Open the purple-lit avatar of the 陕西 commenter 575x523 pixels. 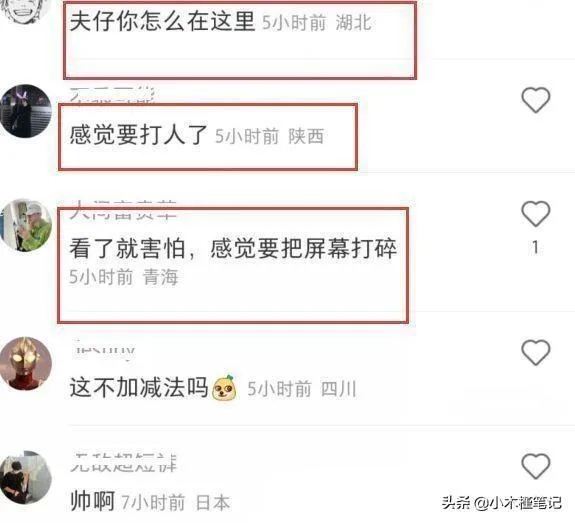tap(26, 111)
